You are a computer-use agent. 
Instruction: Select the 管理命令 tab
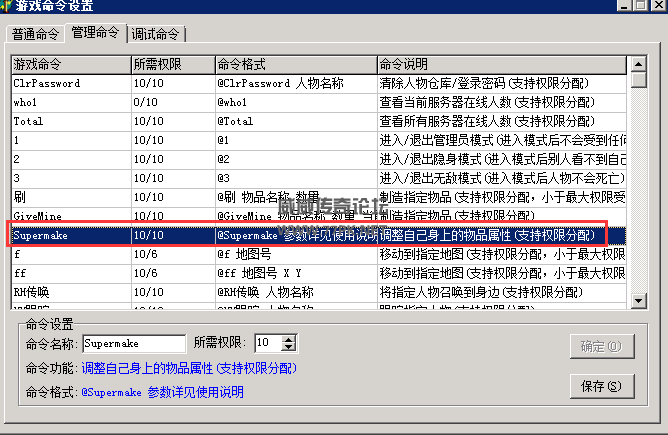pos(96,34)
